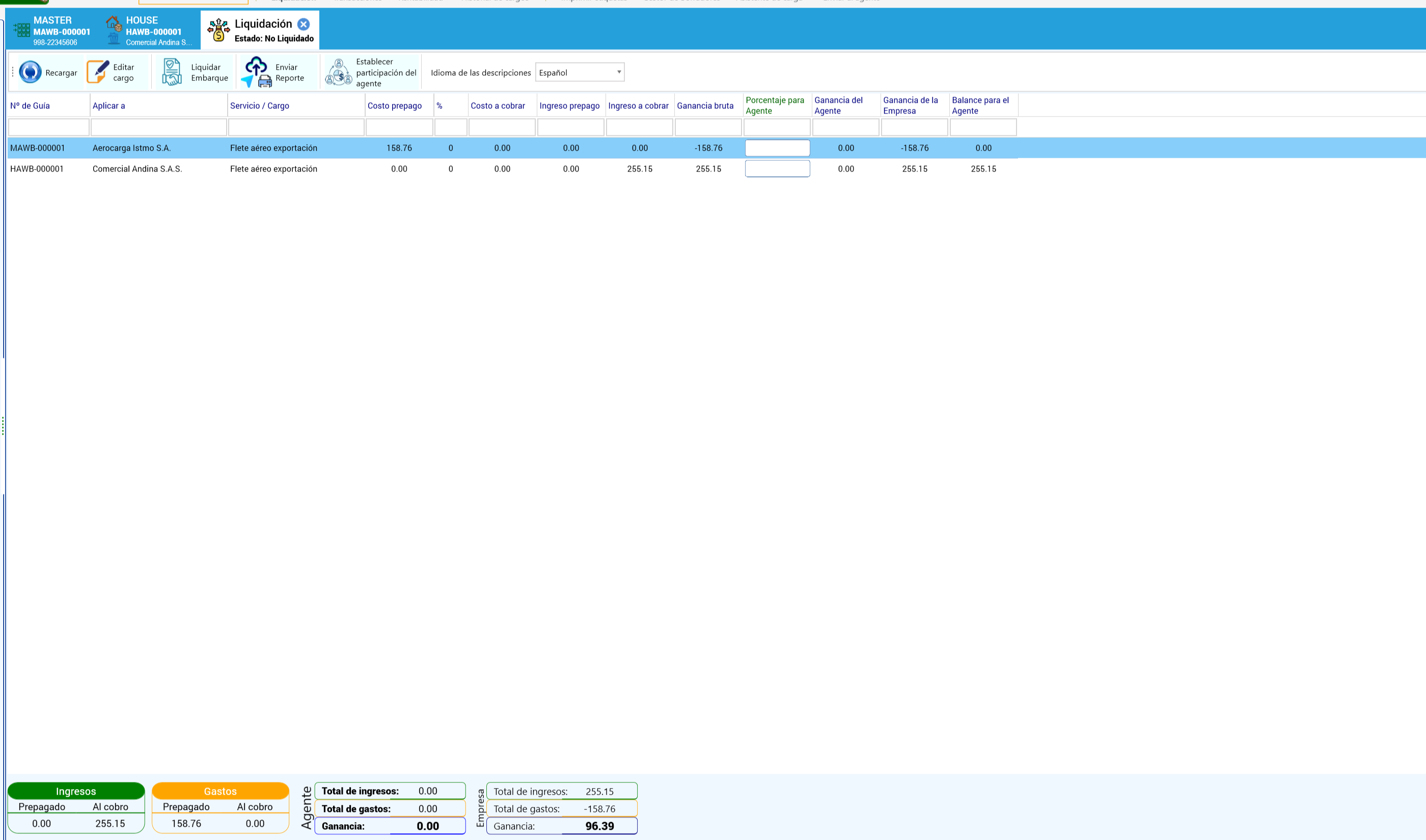The height and width of the screenshot is (840, 1426).
Task: Open the Idioma de las descripciones dropdown
Action: (580, 72)
